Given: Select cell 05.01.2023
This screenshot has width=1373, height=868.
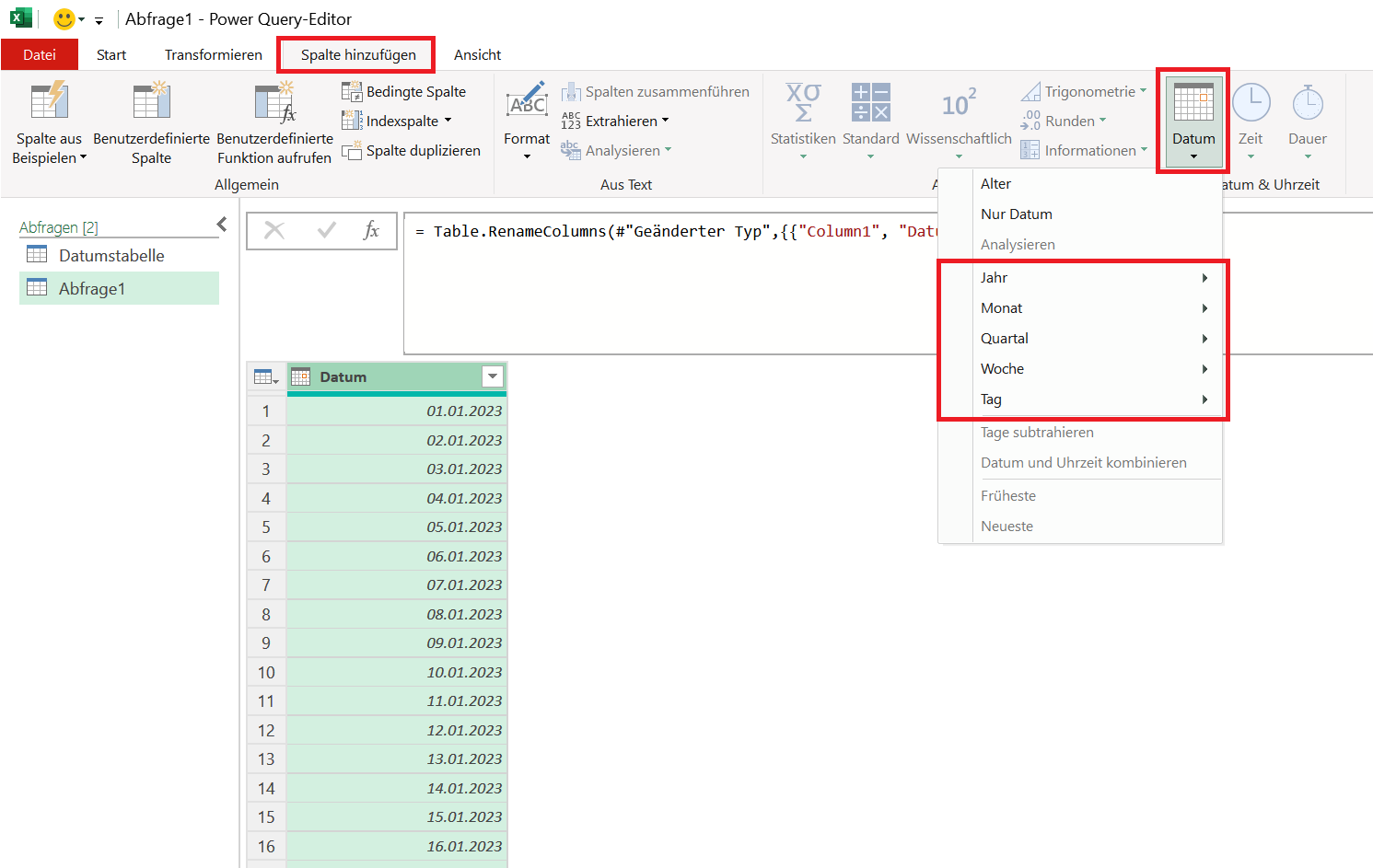Looking at the screenshot, I should (x=397, y=527).
